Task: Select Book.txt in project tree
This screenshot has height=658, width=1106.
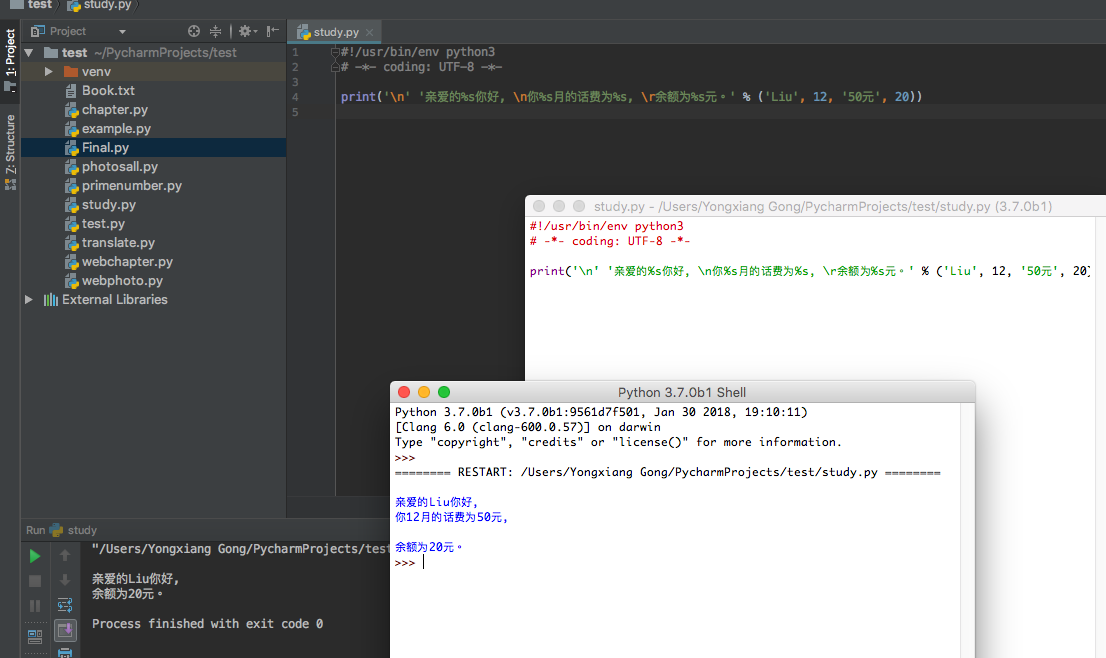Action: pos(108,90)
